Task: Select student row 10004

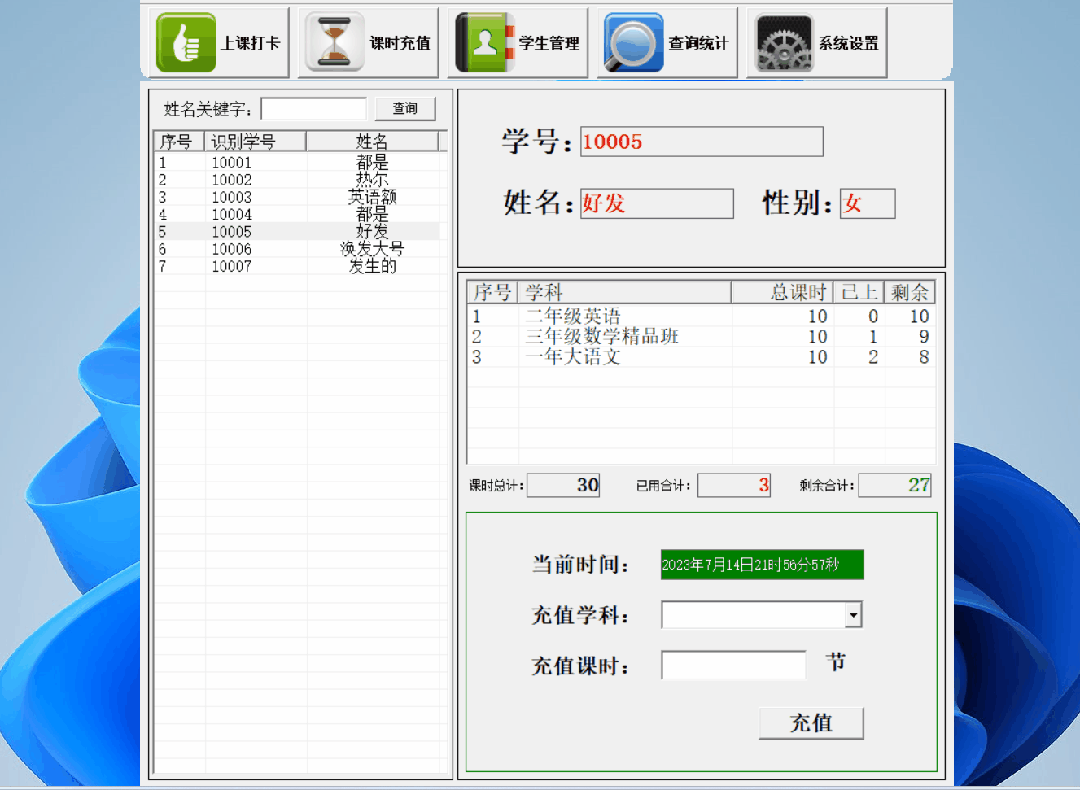Action: pyautogui.click(x=298, y=214)
